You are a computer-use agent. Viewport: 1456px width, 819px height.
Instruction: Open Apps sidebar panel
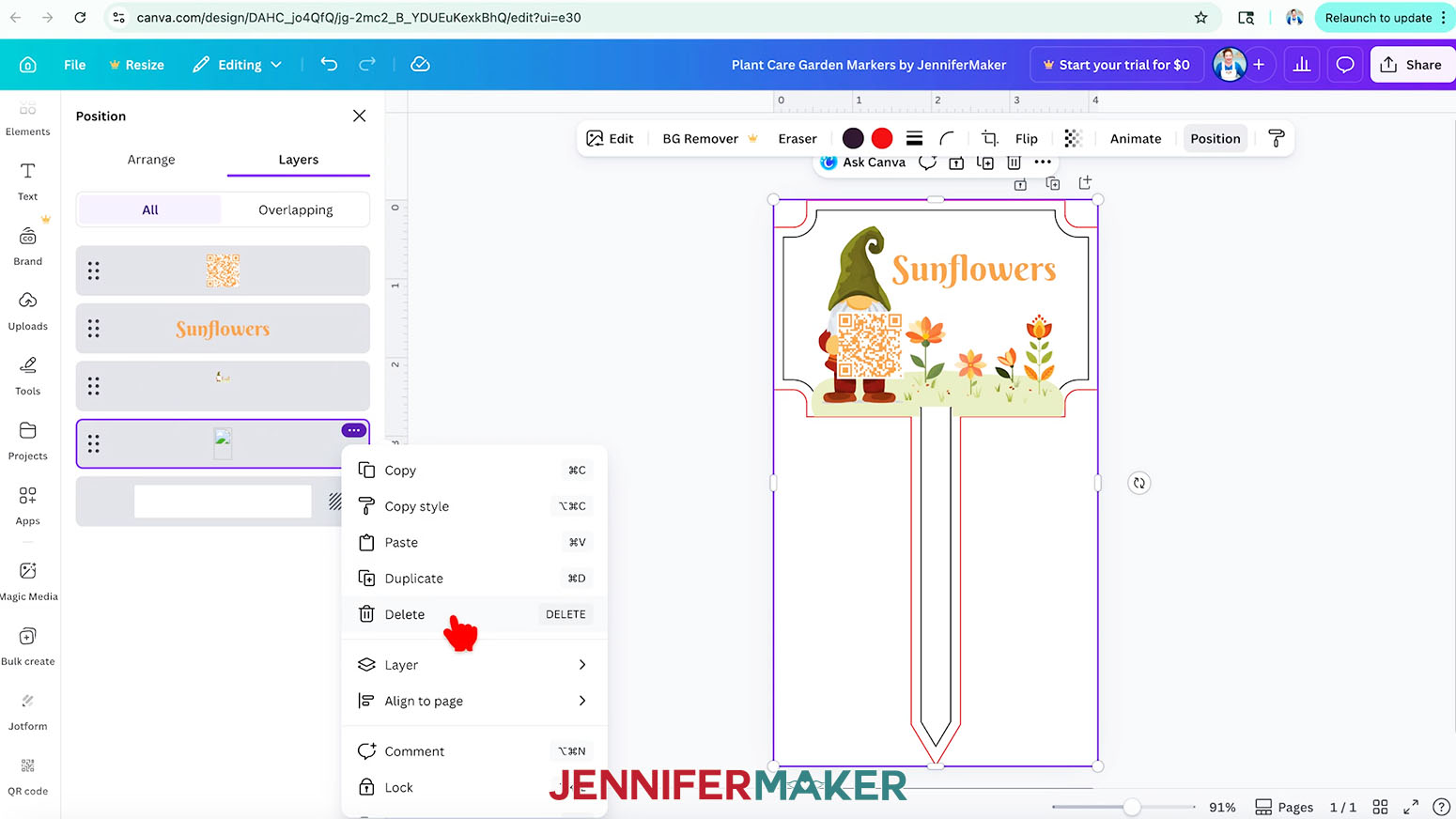coord(28,505)
